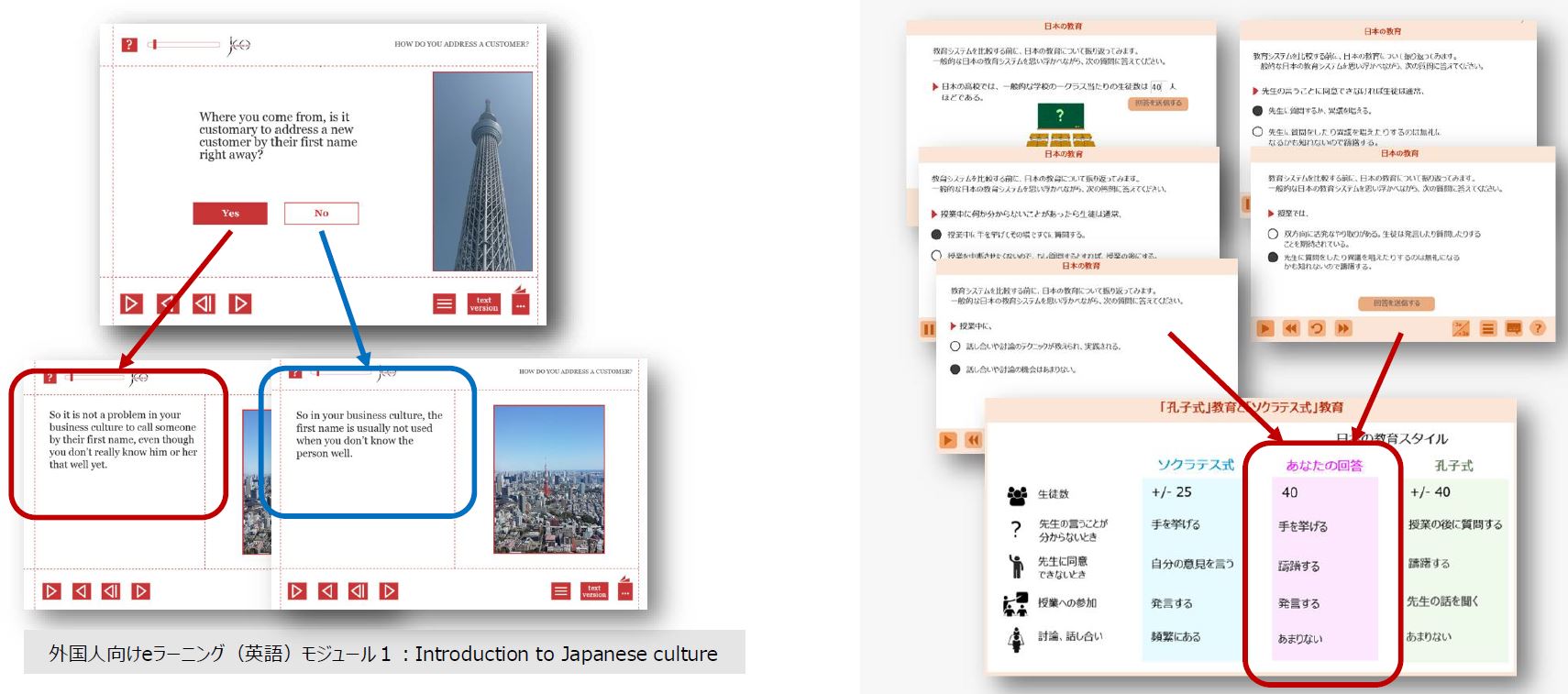1568x694 pixels.
Task: Switch to text version on the Yes/No slide
Action: 484,304
